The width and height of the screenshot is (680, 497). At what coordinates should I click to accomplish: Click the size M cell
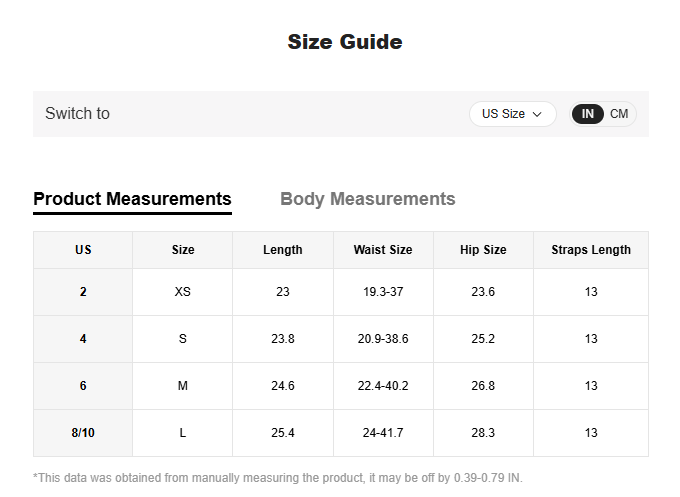[x=182, y=386]
